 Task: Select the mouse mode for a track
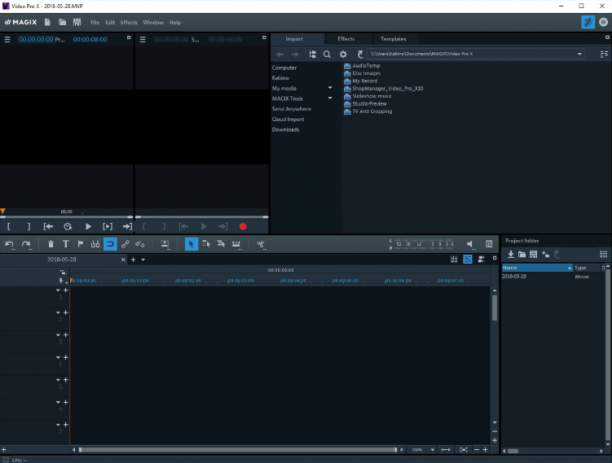point(206,244)
